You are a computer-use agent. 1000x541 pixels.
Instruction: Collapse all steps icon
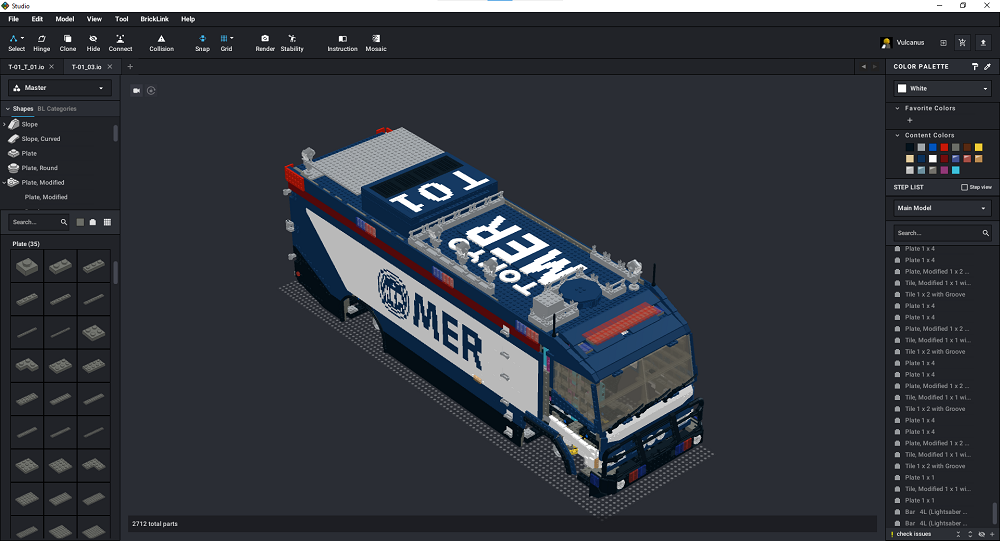pyautogui.click(x=958, y=534)
